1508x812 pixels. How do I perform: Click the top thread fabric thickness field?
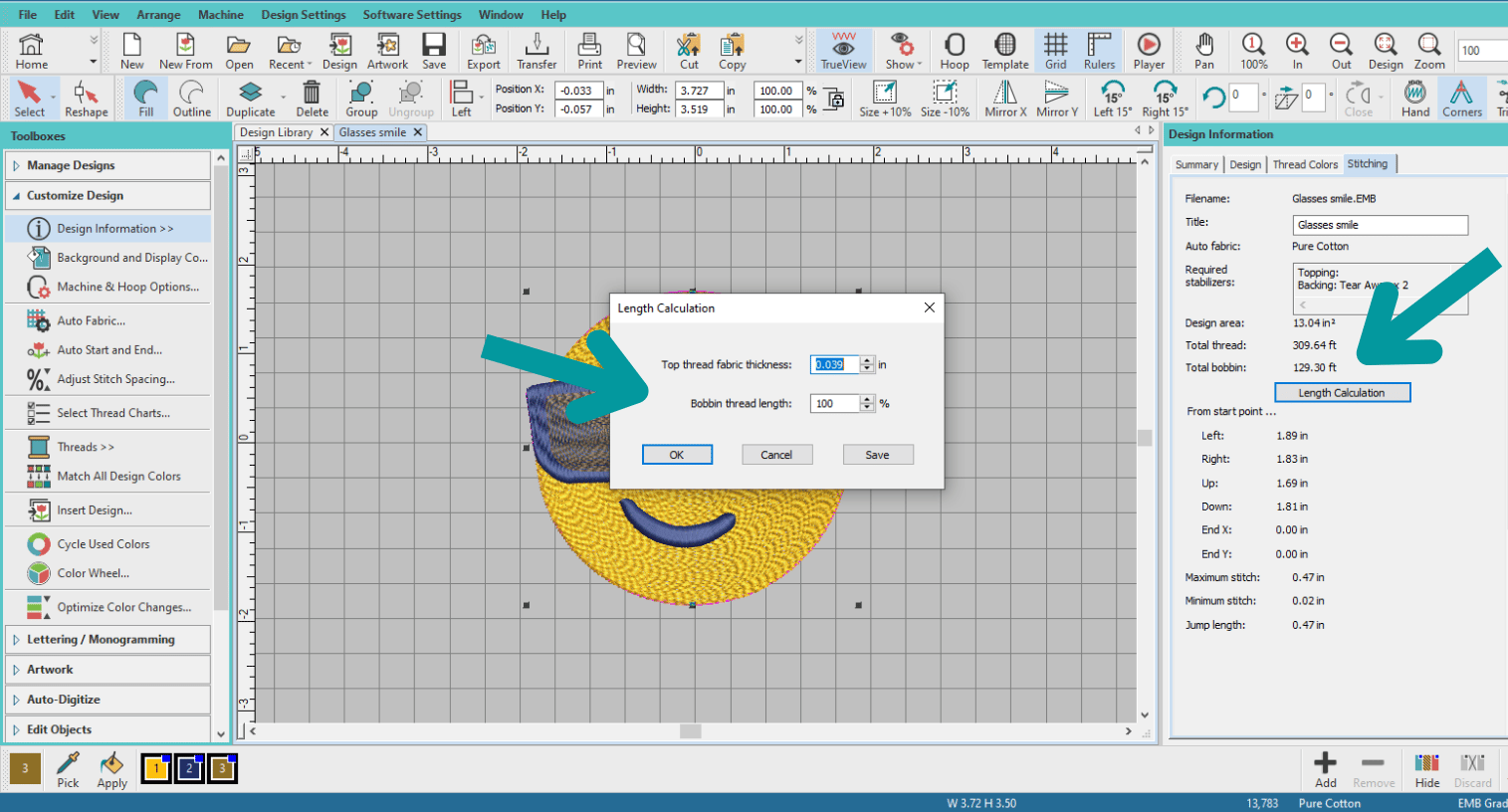click(x=835, y=364)
